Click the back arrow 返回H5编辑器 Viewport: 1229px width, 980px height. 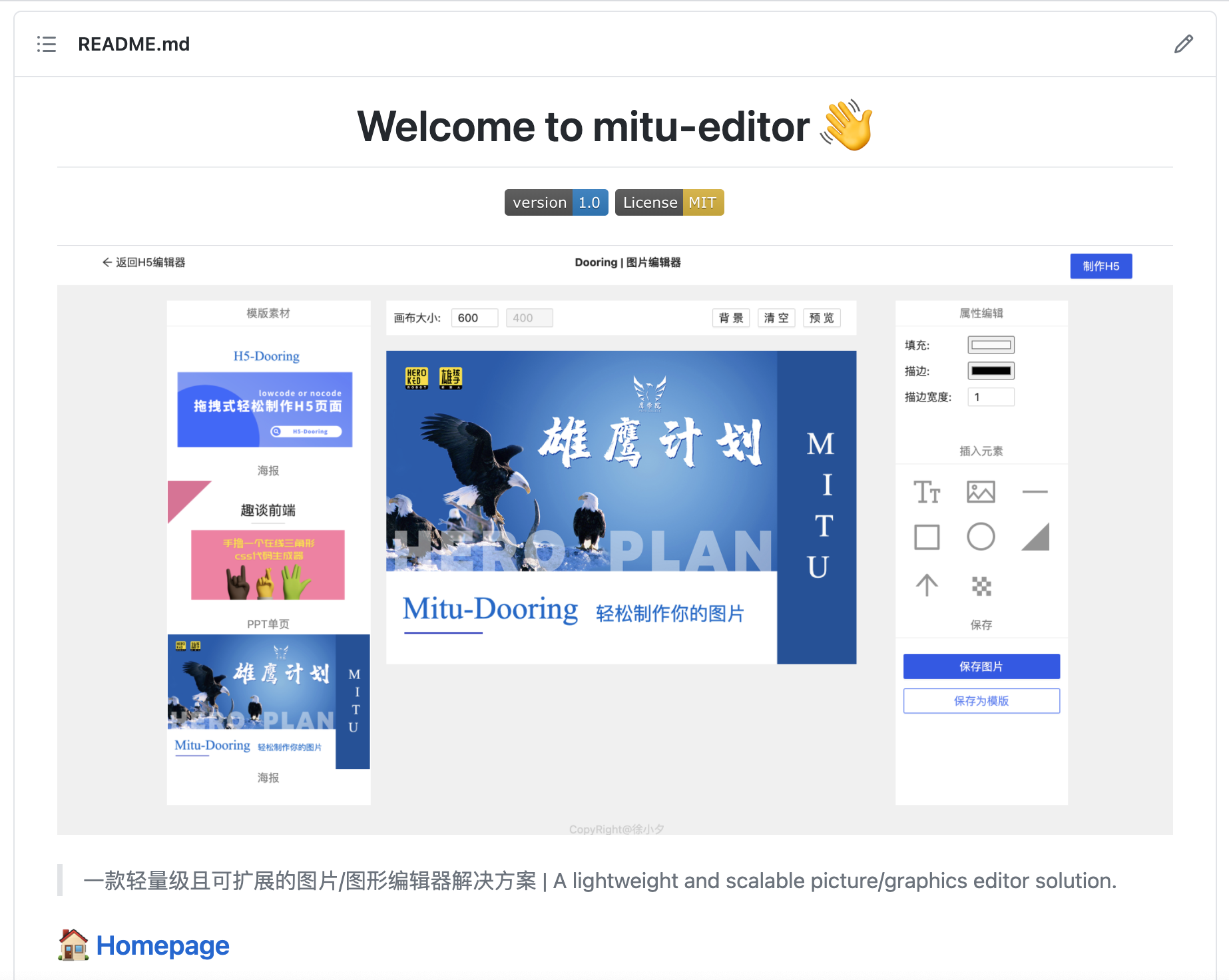pyautogui.click(x=144, y=262)
